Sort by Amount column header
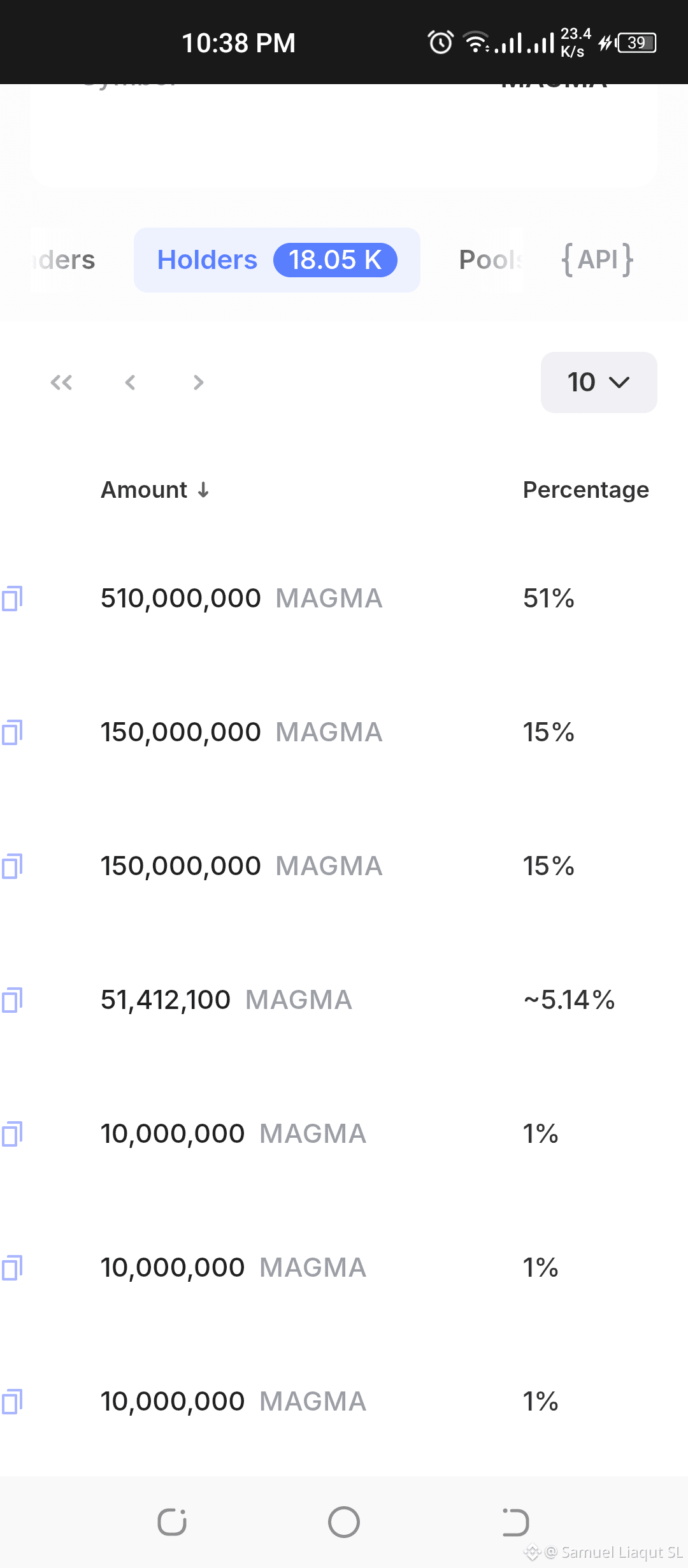688x1568 pixels. tap(144, 490)
